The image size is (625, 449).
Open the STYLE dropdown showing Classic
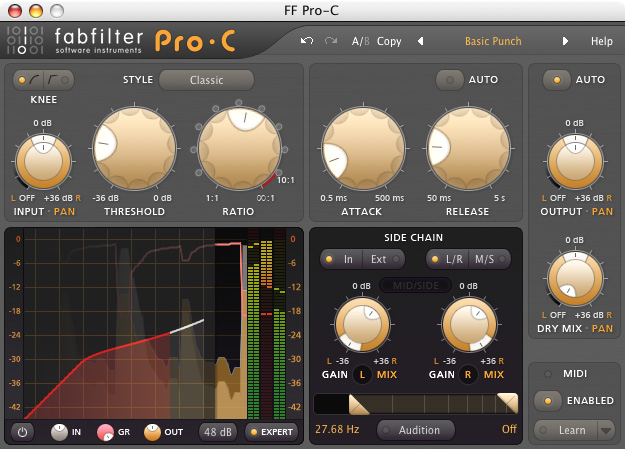[x=207, y=79]
